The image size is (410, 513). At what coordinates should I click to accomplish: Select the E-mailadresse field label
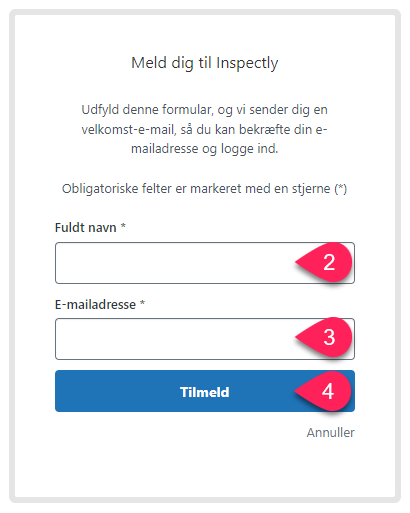coord(95,304)
